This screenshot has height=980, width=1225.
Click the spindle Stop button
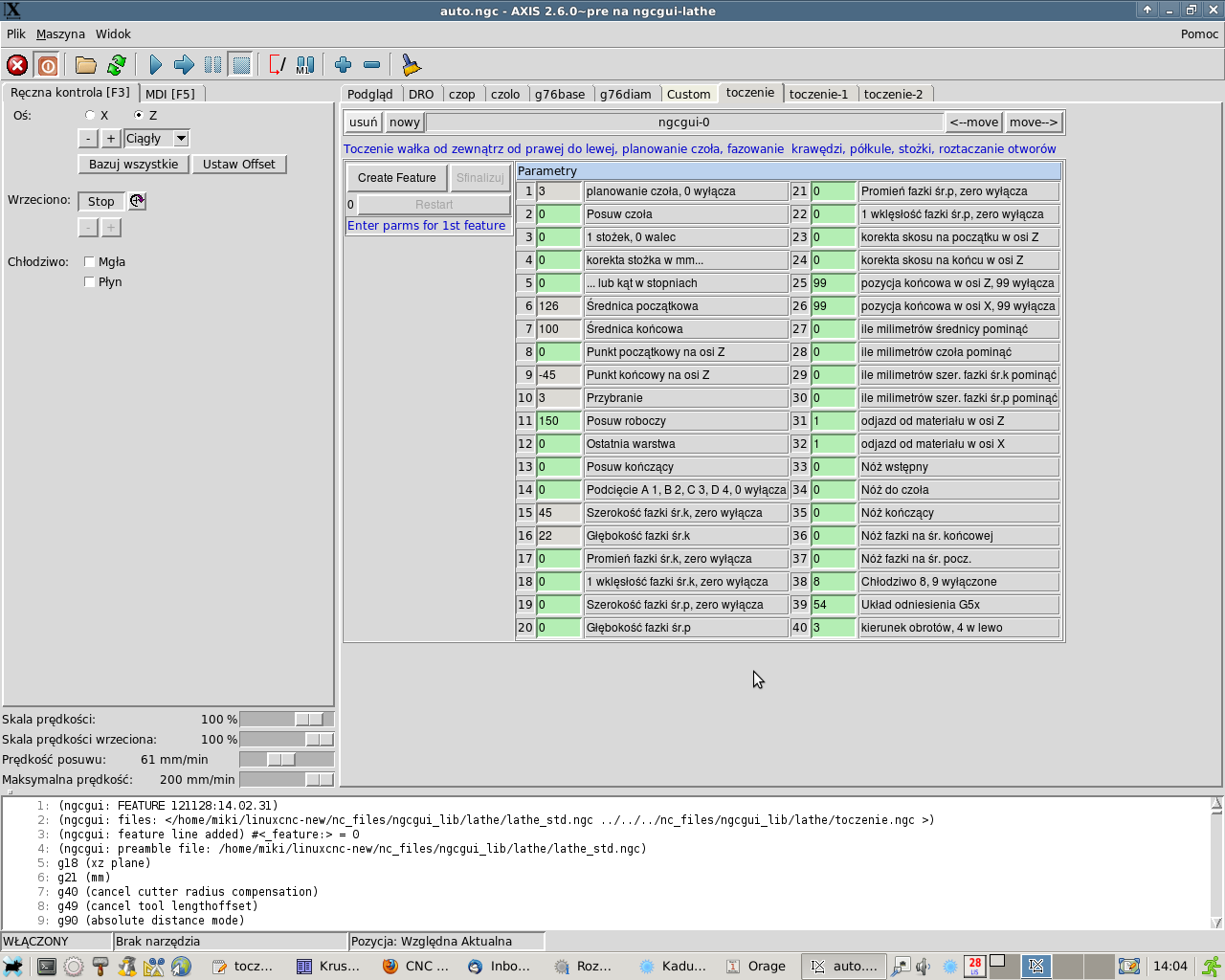(101, 201)
